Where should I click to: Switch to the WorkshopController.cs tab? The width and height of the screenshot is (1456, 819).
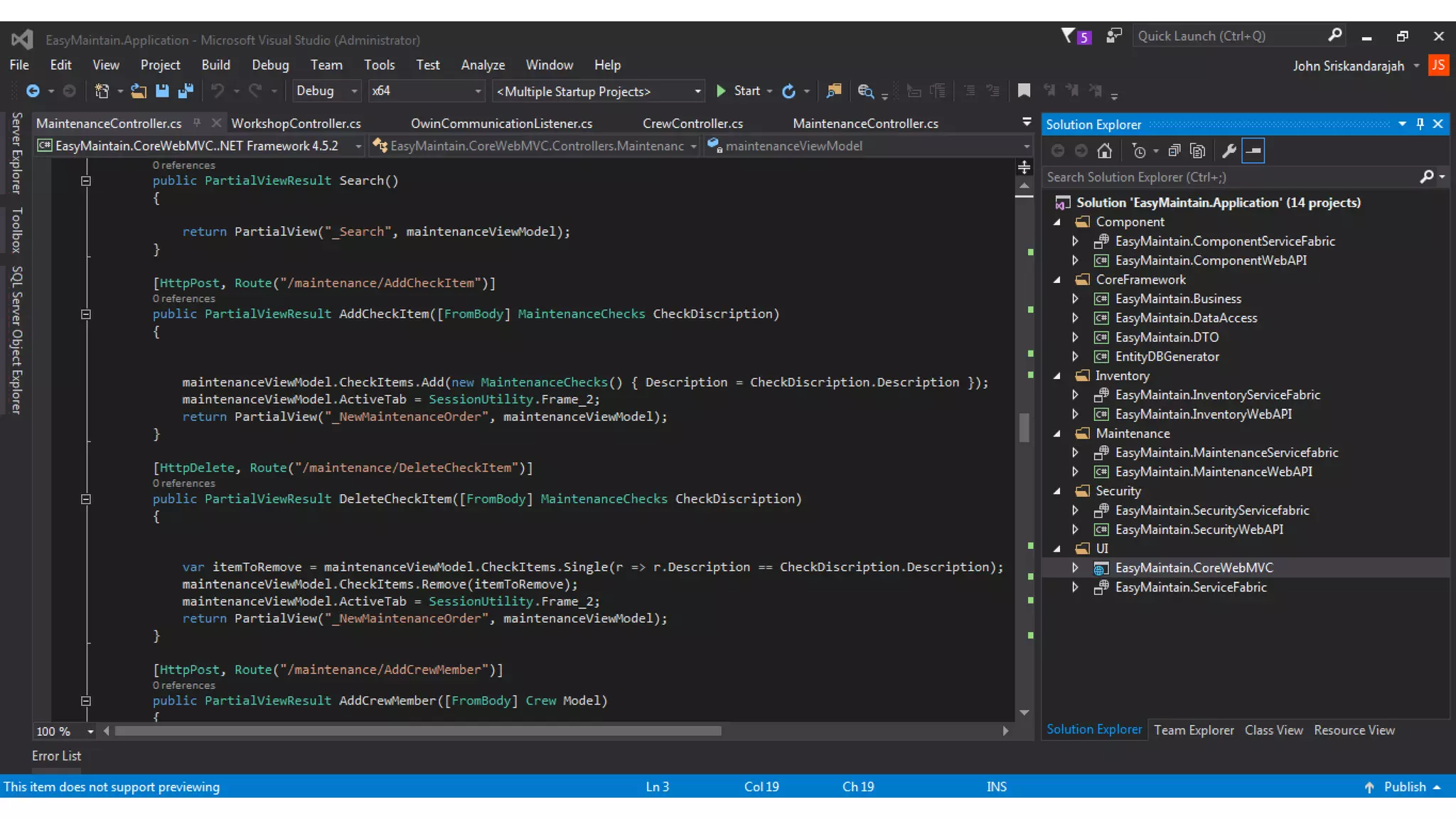click(296, 124)
